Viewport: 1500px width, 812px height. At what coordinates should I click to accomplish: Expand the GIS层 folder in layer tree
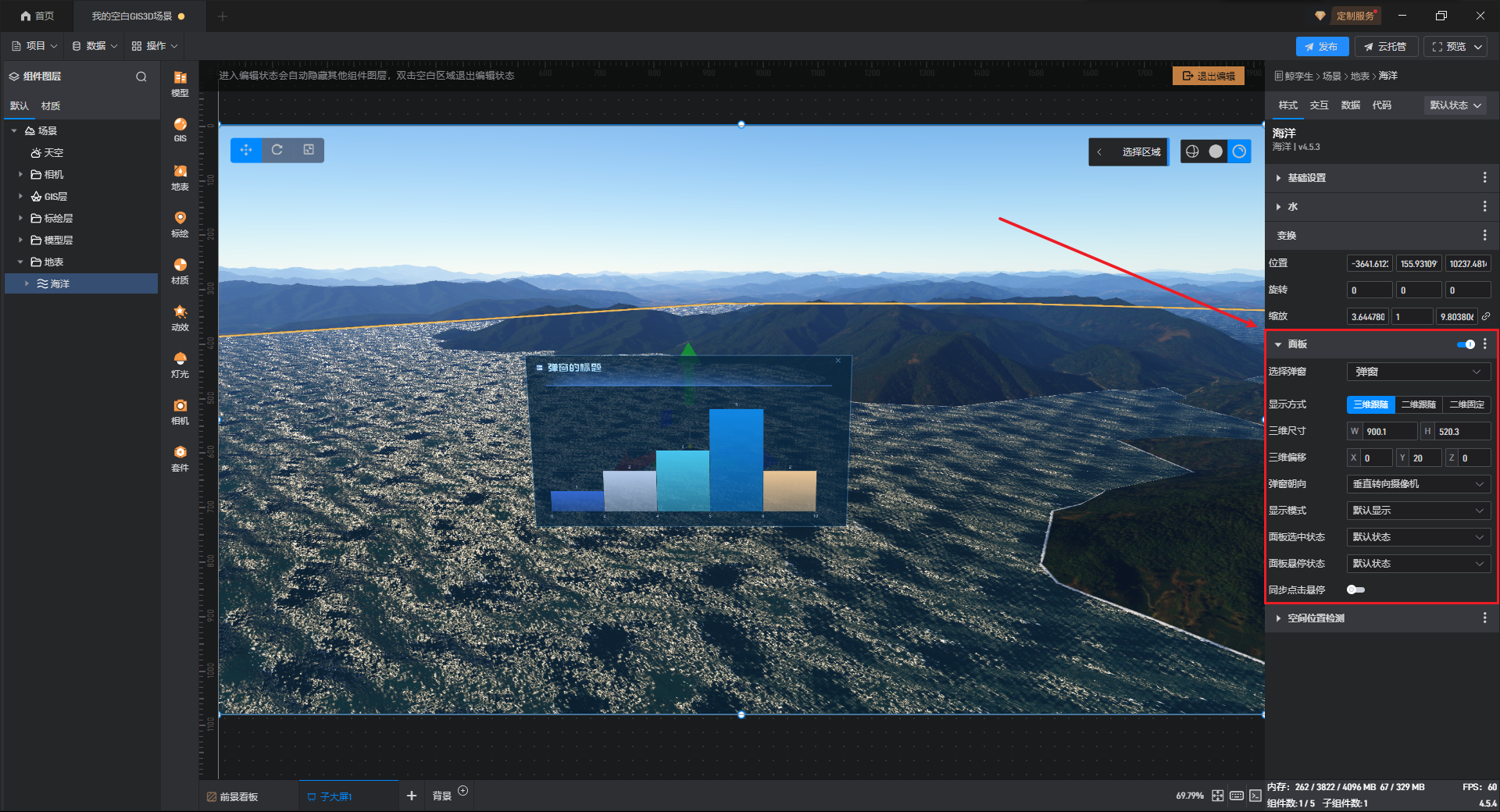click(20, 197)
